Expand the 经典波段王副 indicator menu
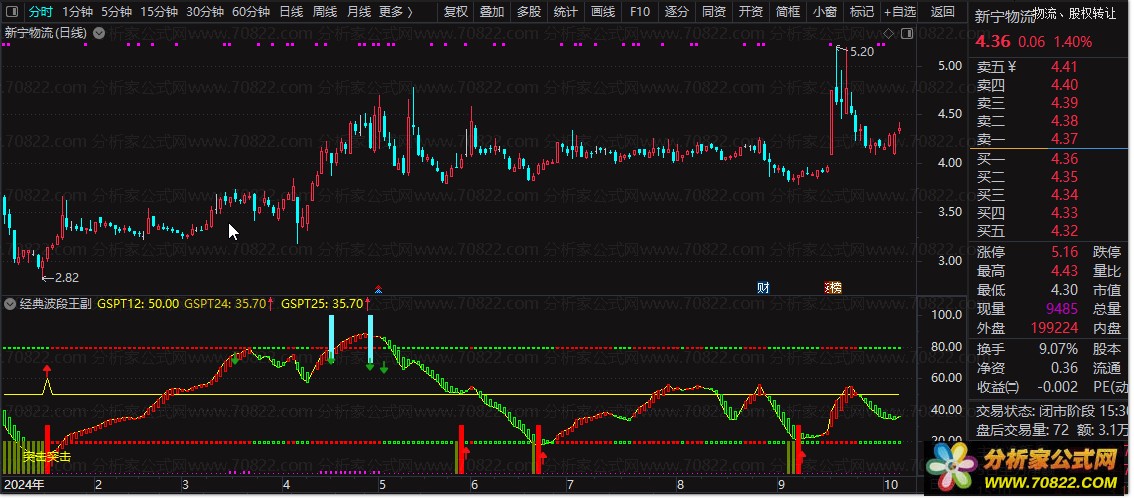 click(11, 303)
